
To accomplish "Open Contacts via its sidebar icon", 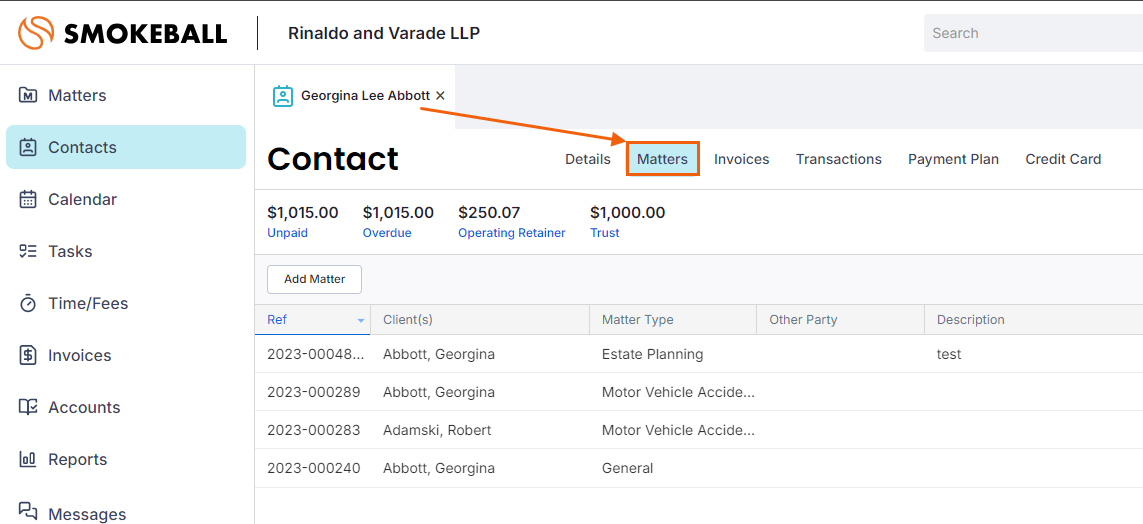I will click(28, 147).
